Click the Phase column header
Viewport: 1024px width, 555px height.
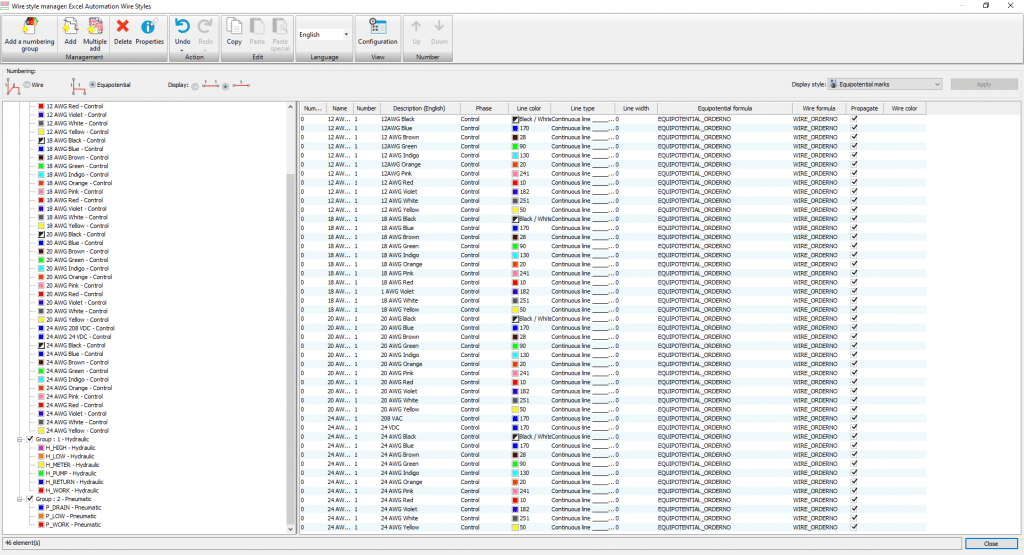[x=484, y=108]
